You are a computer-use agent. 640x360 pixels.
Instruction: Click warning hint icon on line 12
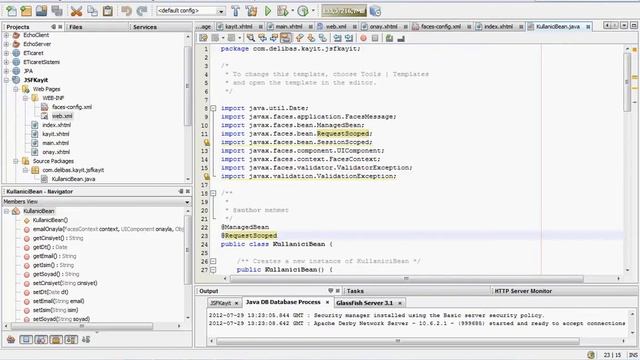[x=207, y=142]
